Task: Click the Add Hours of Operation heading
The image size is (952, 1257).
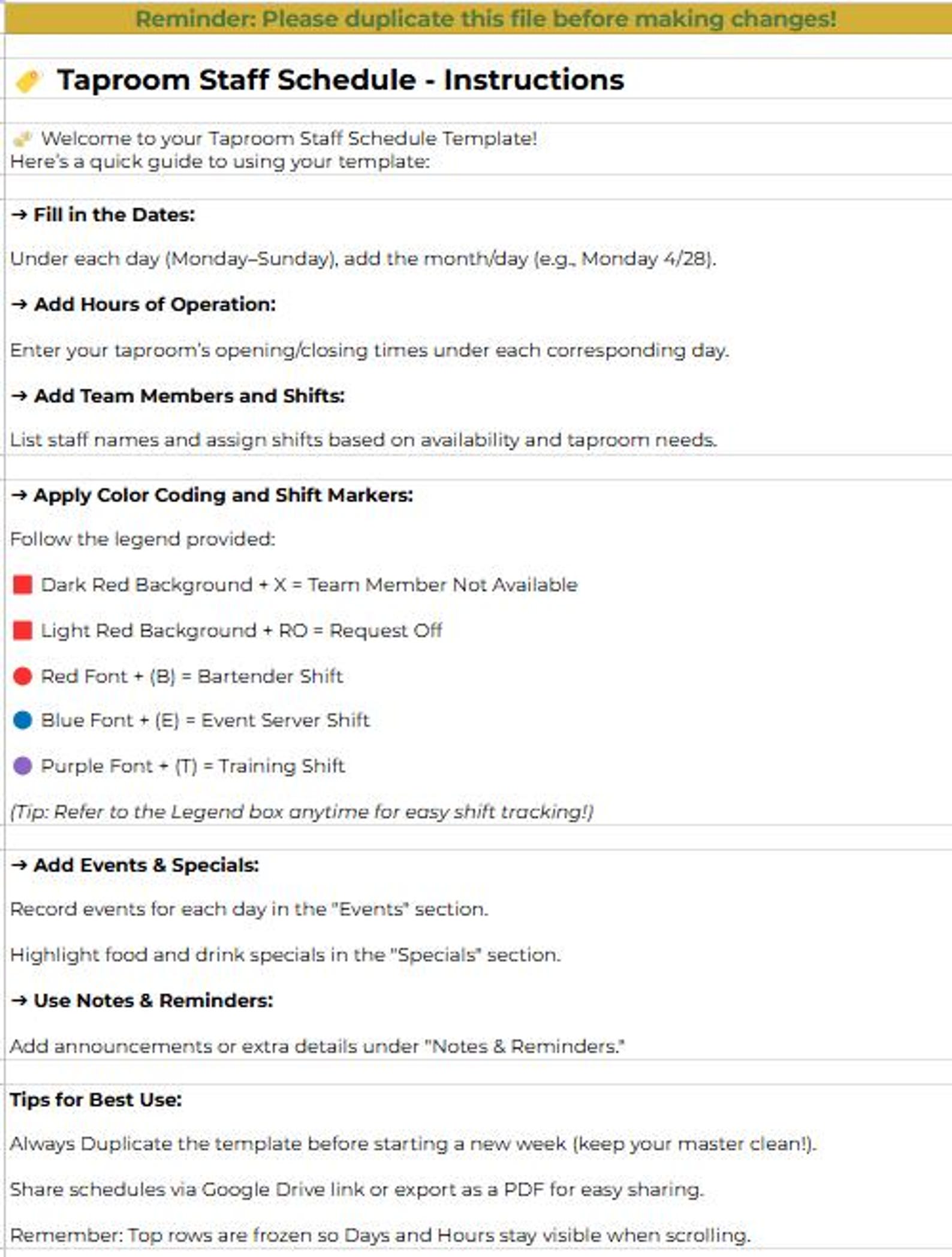Action: pyautogui.click(x=143, y=305)
